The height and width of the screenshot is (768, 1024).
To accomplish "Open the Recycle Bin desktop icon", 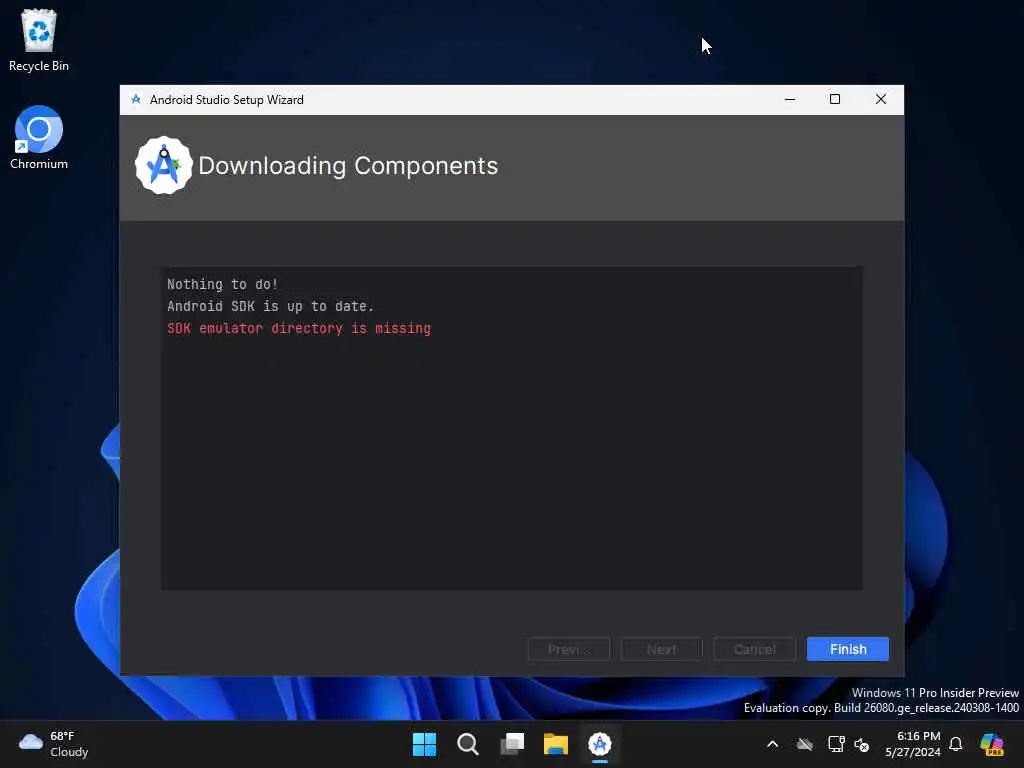I will (39, 40).
